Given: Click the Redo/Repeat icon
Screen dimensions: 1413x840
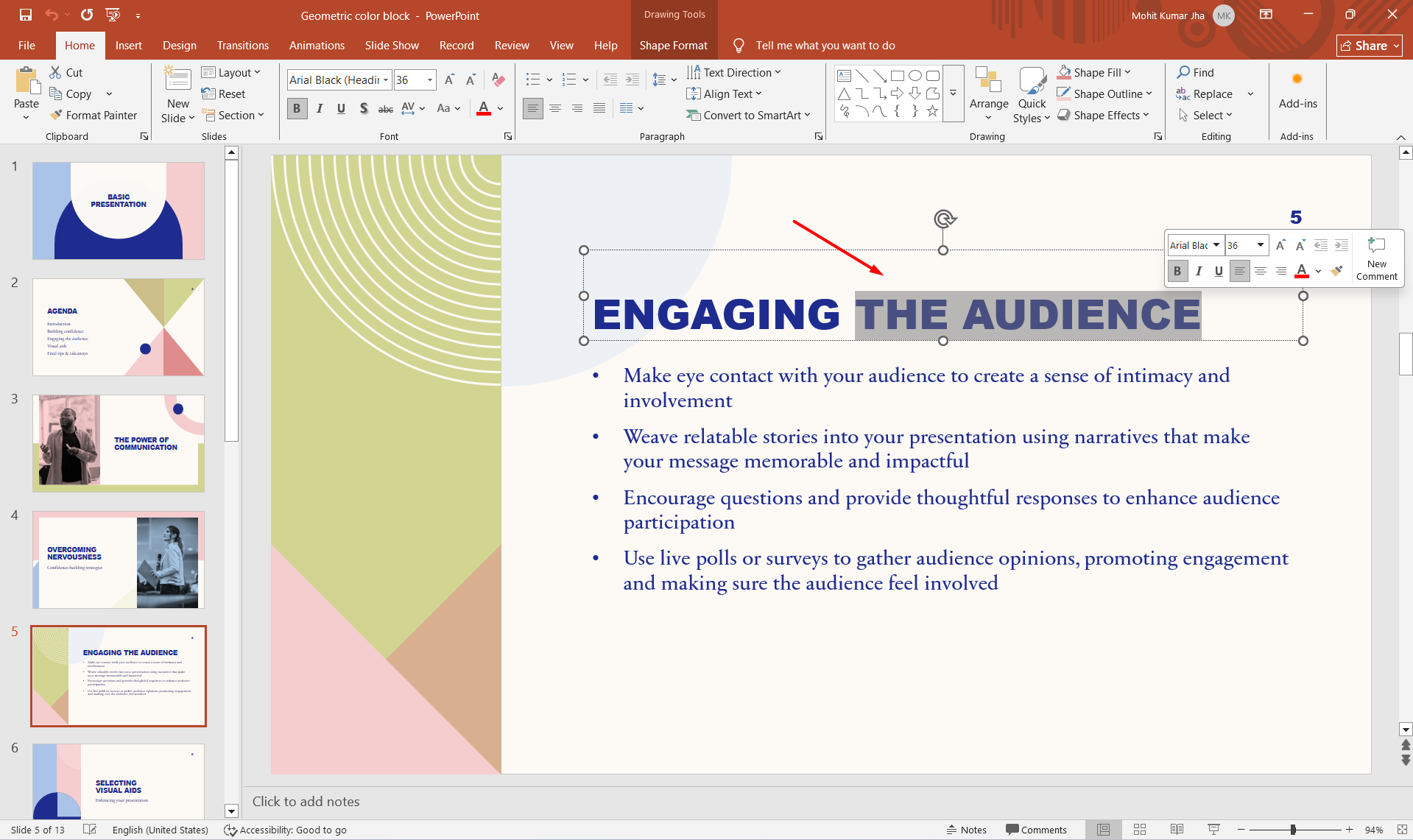Looking at the screenshot, I should click(x=87, y=15).
